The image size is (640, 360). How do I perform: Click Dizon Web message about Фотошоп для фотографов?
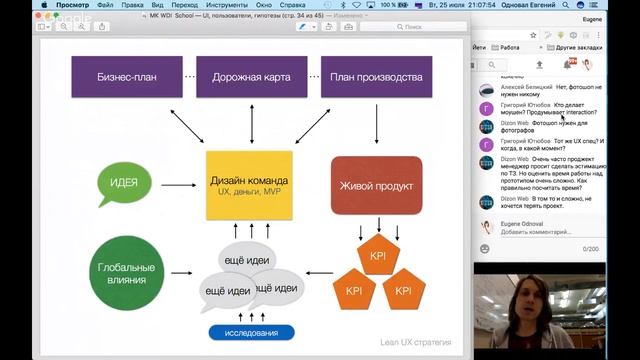544,127
